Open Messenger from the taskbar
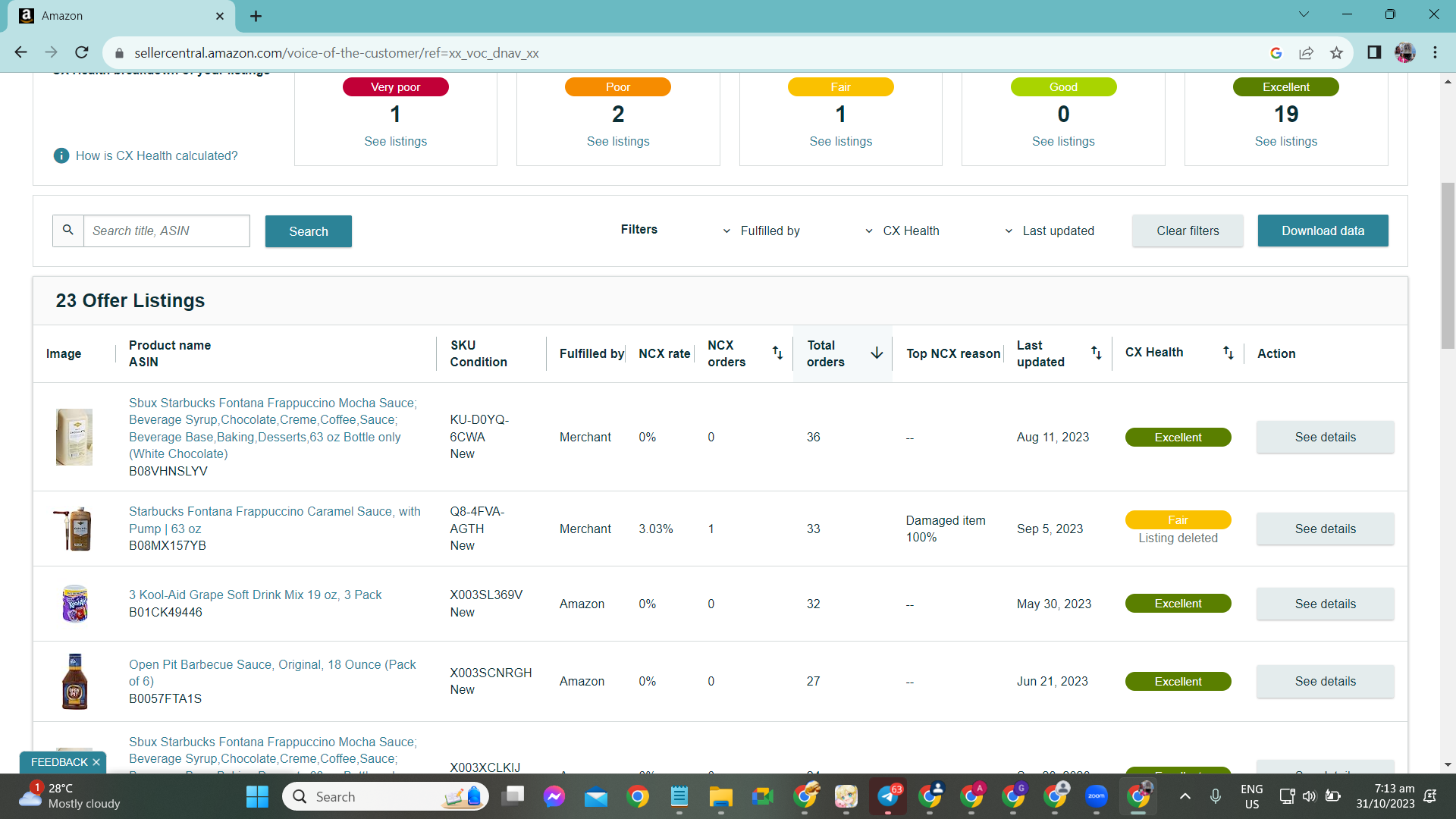This screenshot has width=1456, height=819. click(554, 796)
